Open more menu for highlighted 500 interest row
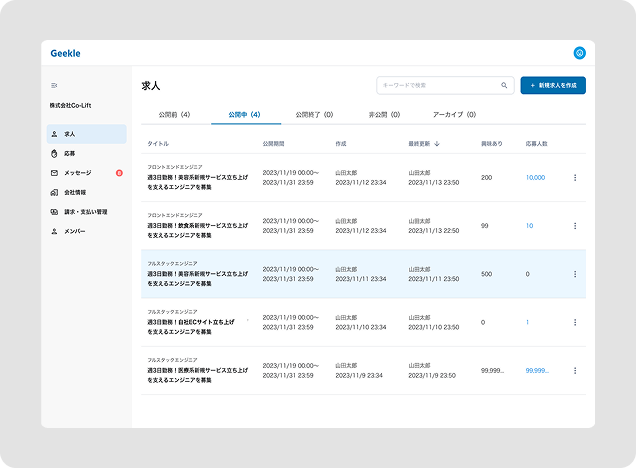This screenshot has height=468, width=636. point(575,274)
